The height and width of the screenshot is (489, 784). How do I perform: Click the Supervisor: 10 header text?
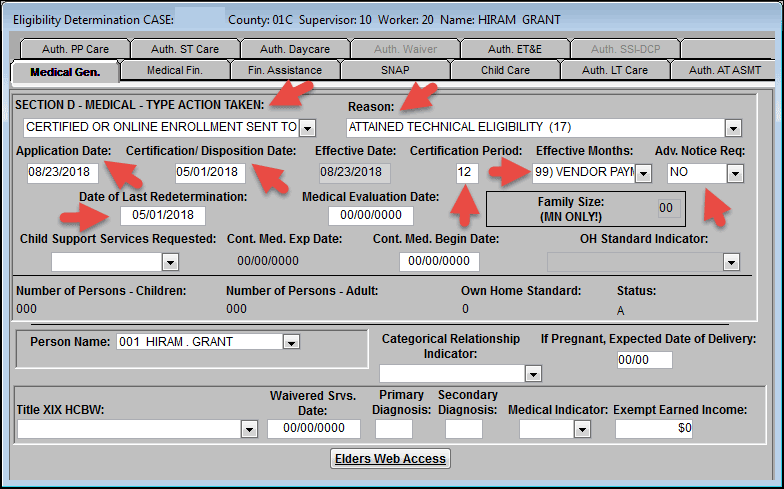click(x=335, y=20)
